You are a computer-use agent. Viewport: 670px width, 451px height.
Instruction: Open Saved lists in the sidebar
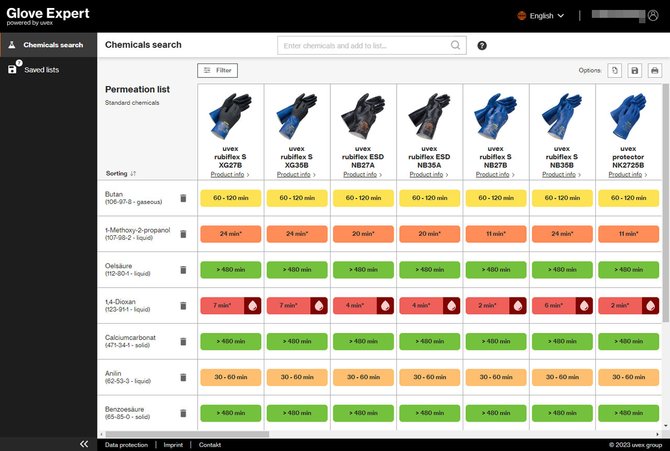(48, 69)
